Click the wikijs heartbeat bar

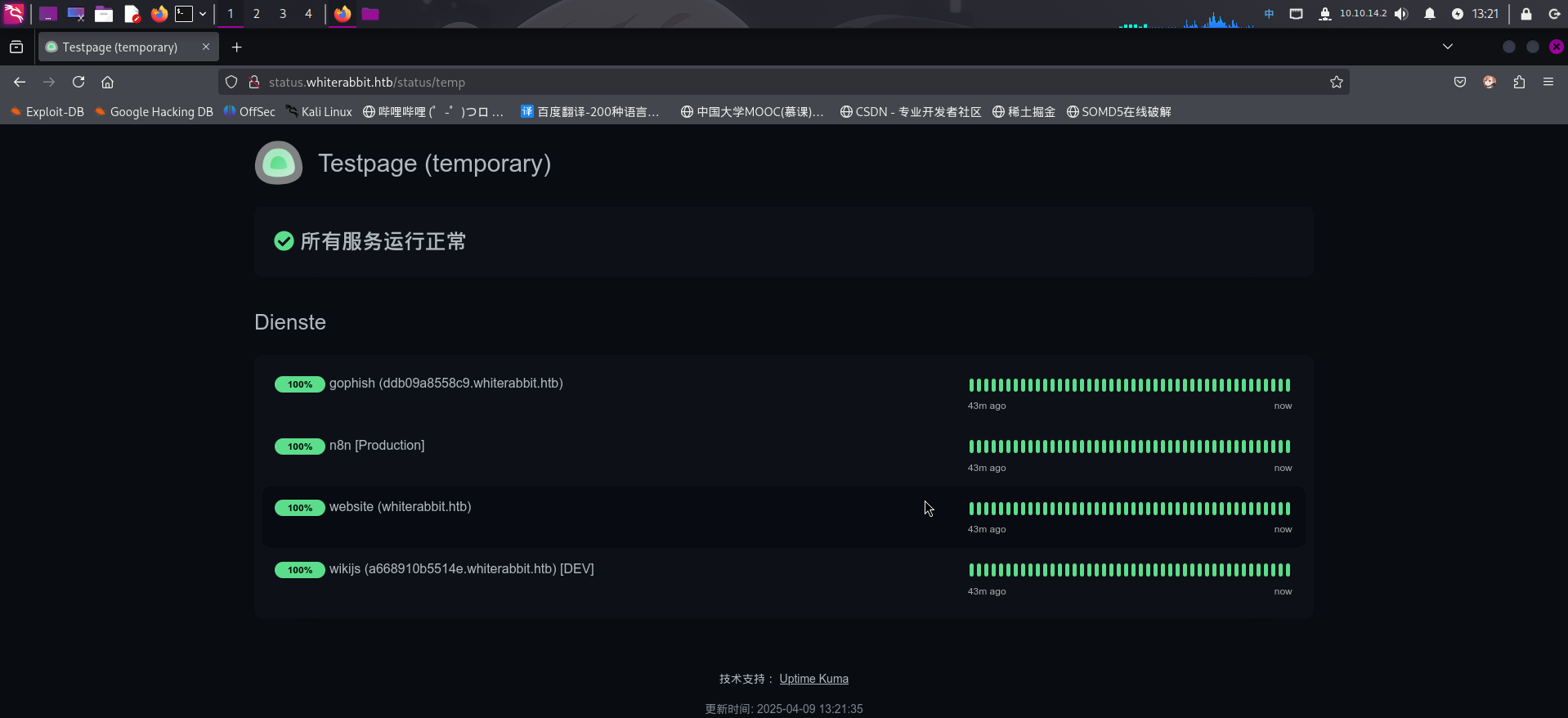coord(1130,570)
